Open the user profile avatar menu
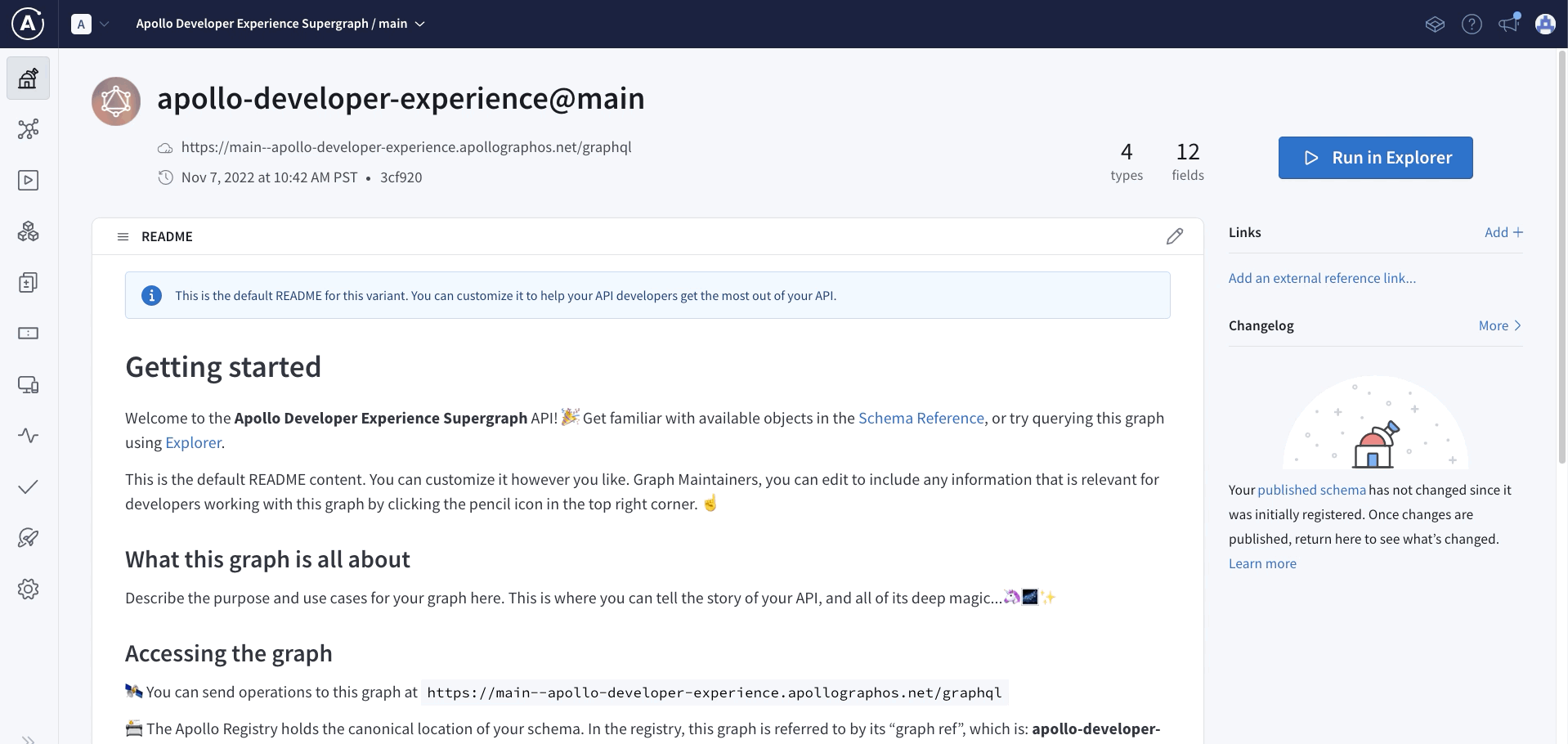 tap(1545, 24)
